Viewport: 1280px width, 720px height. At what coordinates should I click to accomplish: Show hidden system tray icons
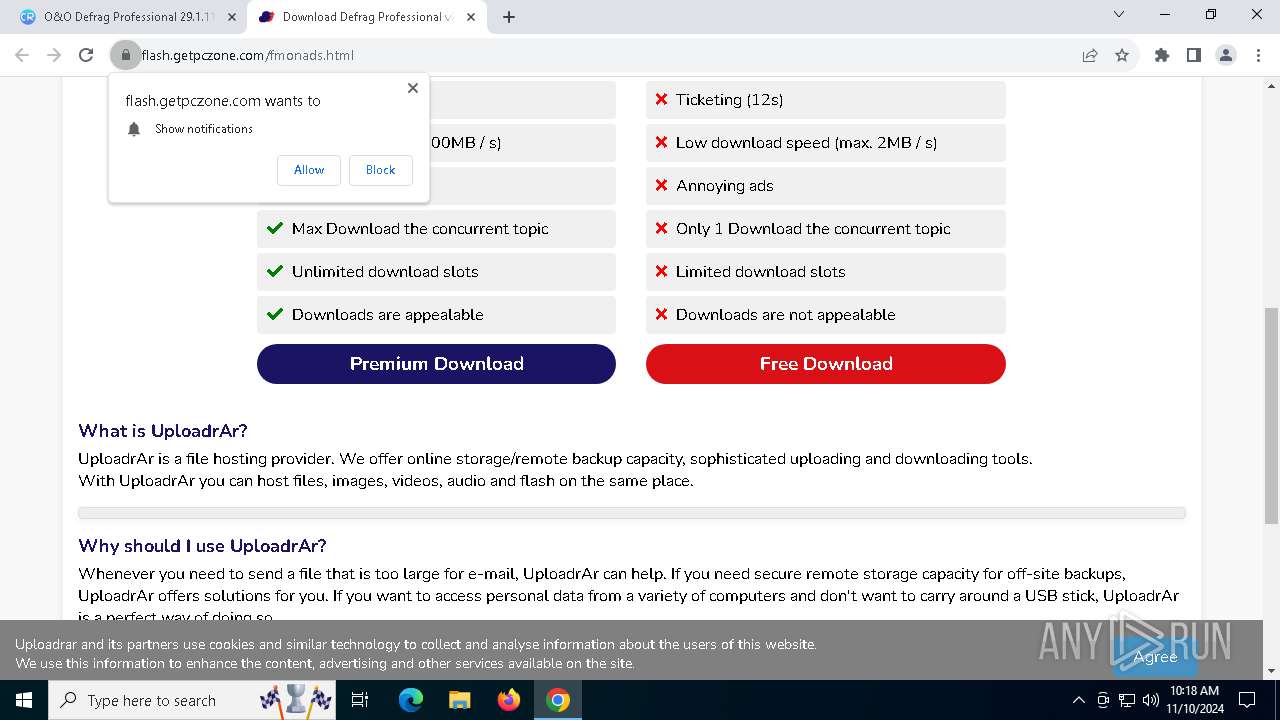click(1078, 700)
